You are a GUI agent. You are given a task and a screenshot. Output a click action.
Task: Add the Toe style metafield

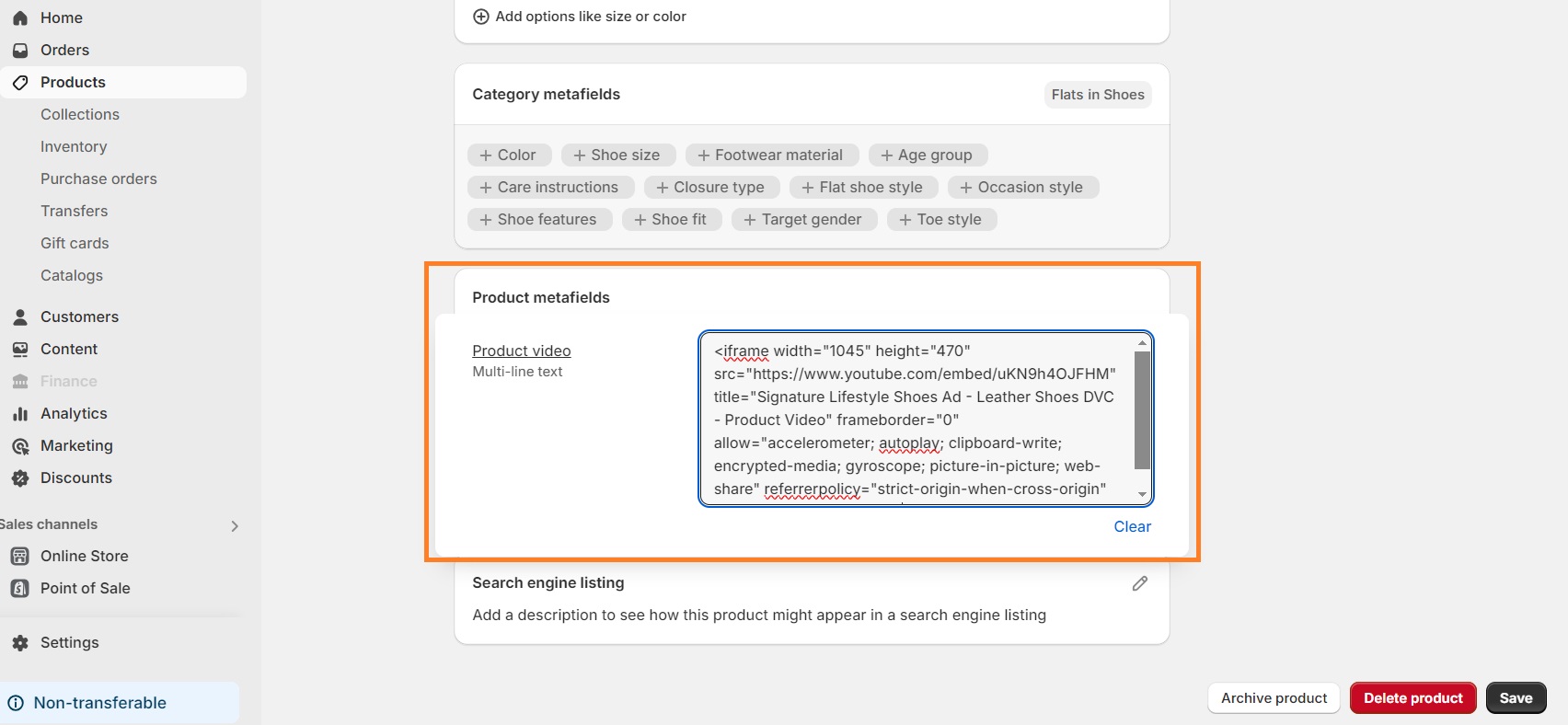(941, 219)
